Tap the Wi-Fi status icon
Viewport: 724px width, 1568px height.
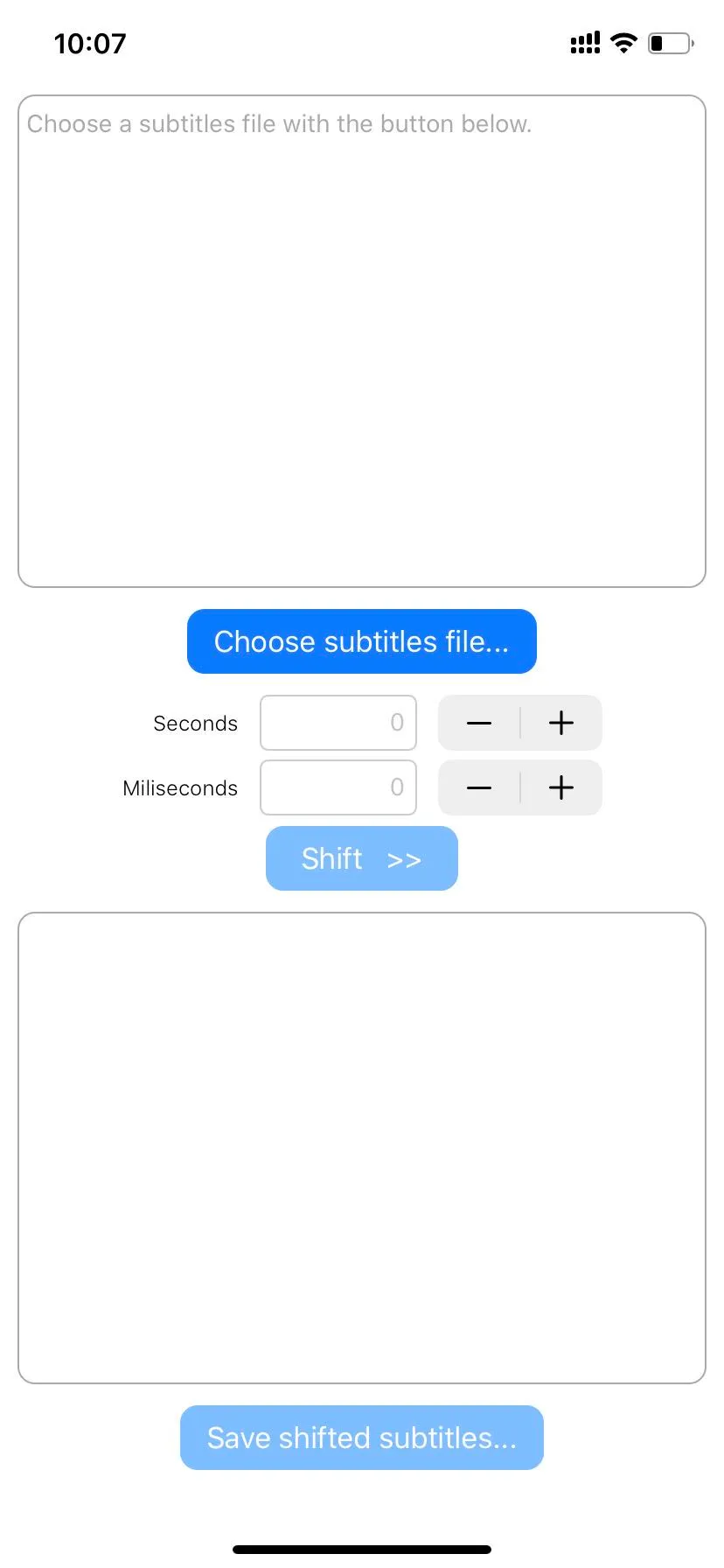coord(623,43)
